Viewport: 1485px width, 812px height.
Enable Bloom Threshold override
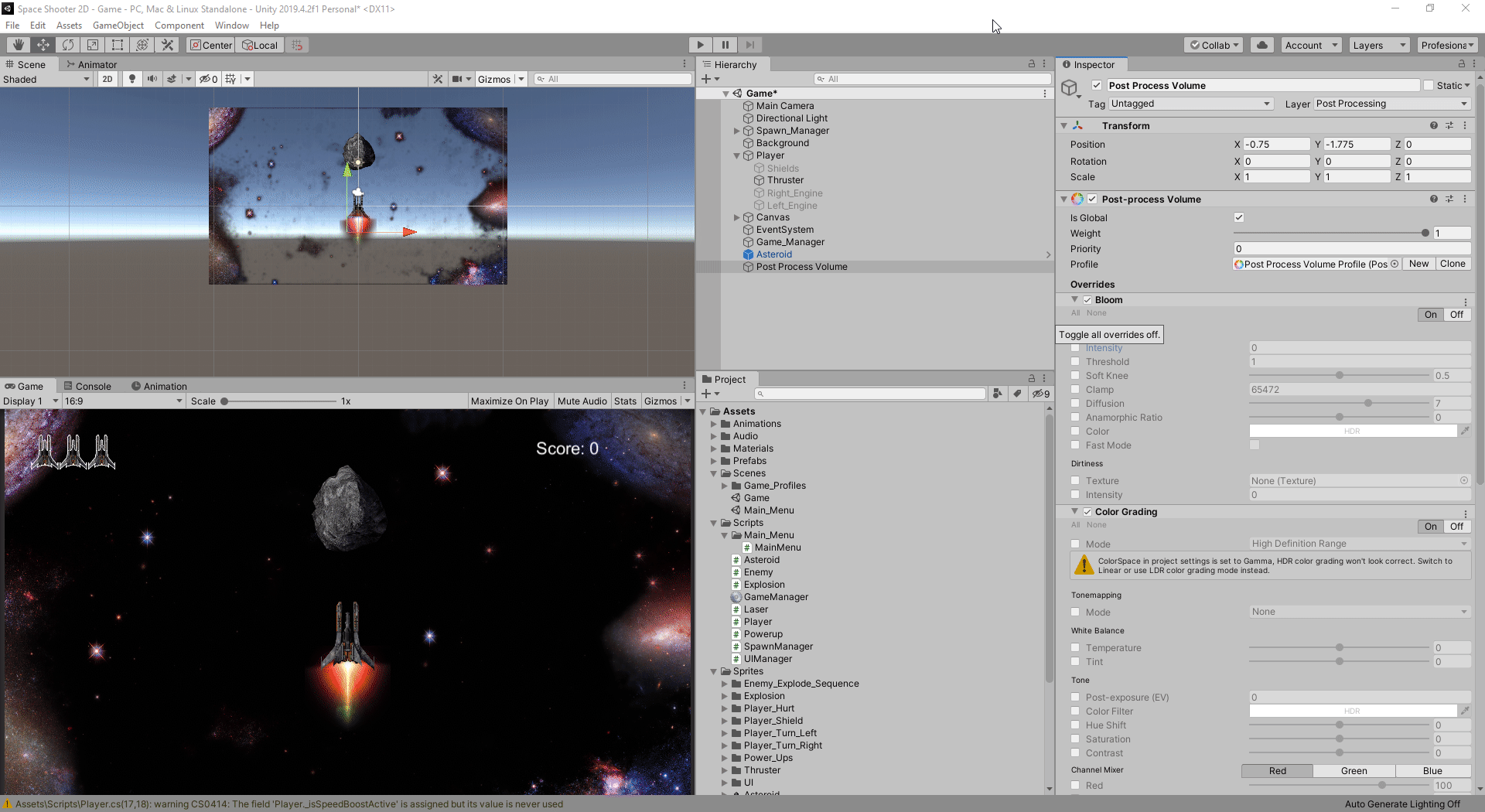1075,361
